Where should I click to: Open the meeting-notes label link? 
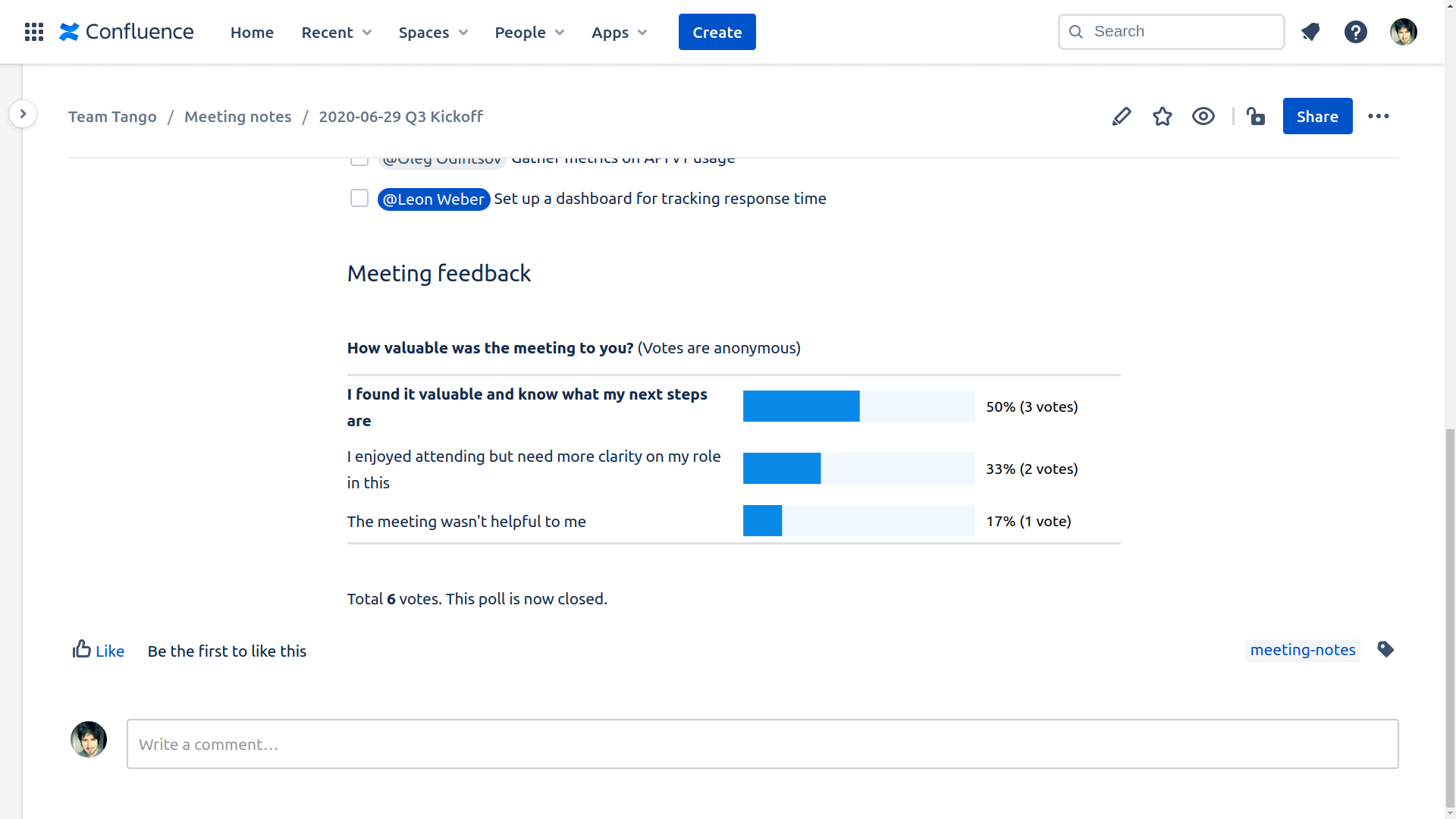point(1302,650)
